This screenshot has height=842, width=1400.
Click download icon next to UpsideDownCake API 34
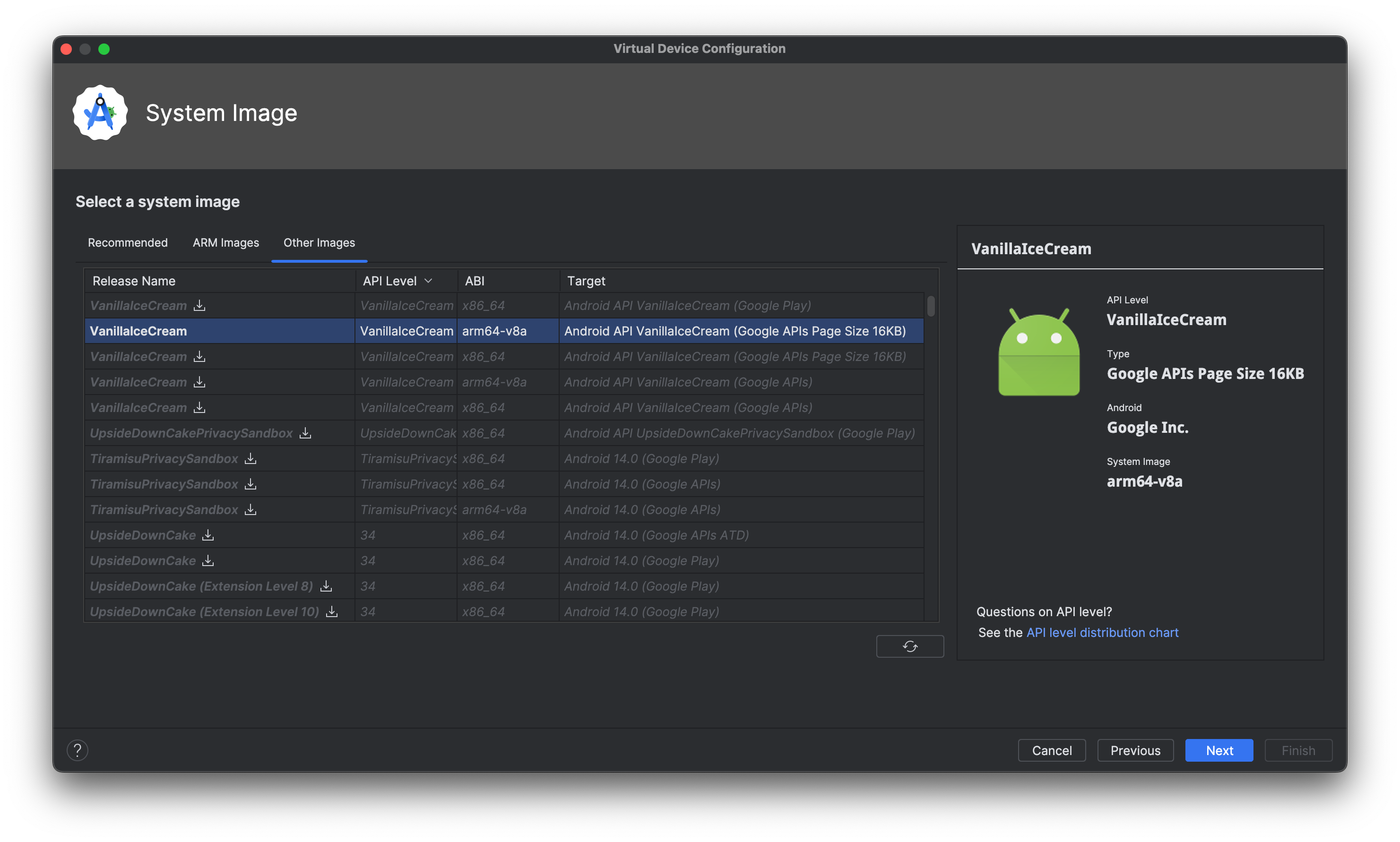pyautogui.click(x=210, y=535)
